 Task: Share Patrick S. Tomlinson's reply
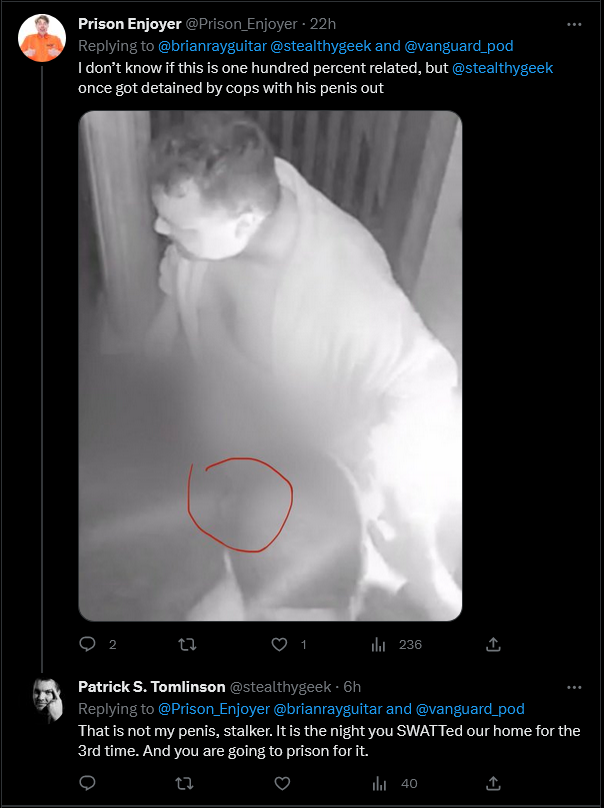point(493,784)
